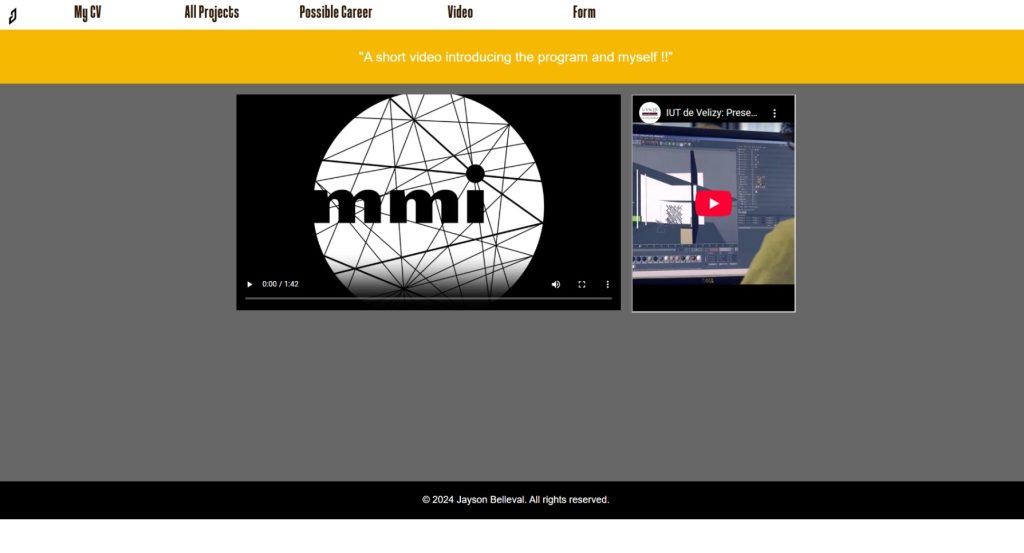The height and width of the screenshot is (553, 1024).
Task: Click the mmi video progress bar
Action: [428, 298]
